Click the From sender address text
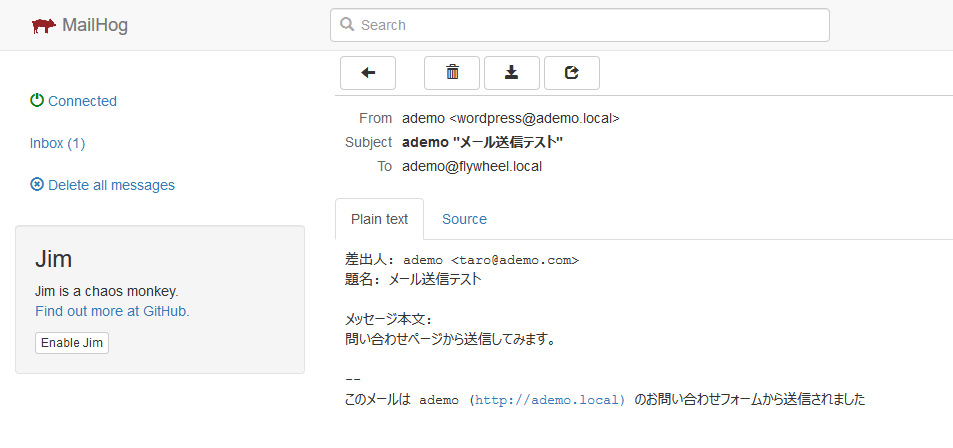The height and width of the screenshot is (448, 953). click(511, 118)
